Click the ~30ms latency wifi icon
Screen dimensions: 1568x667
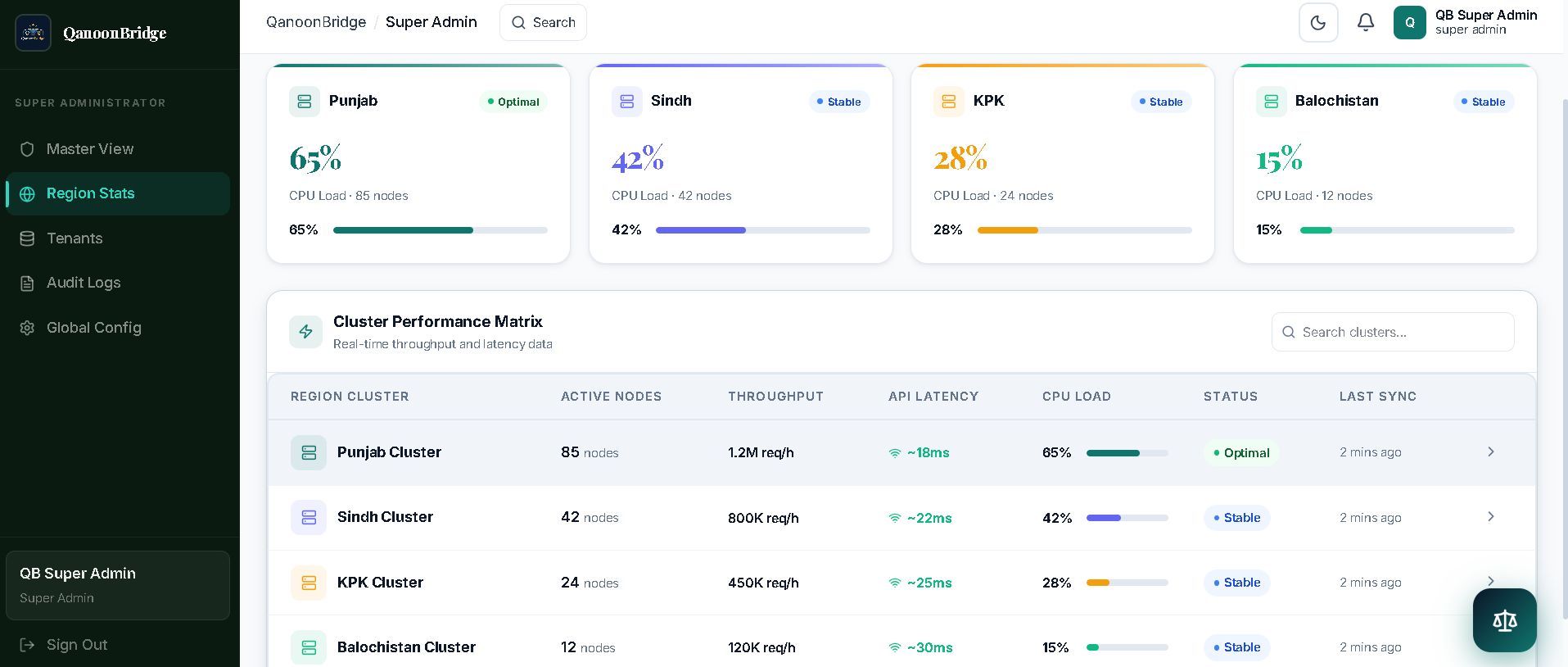(895, 647)
